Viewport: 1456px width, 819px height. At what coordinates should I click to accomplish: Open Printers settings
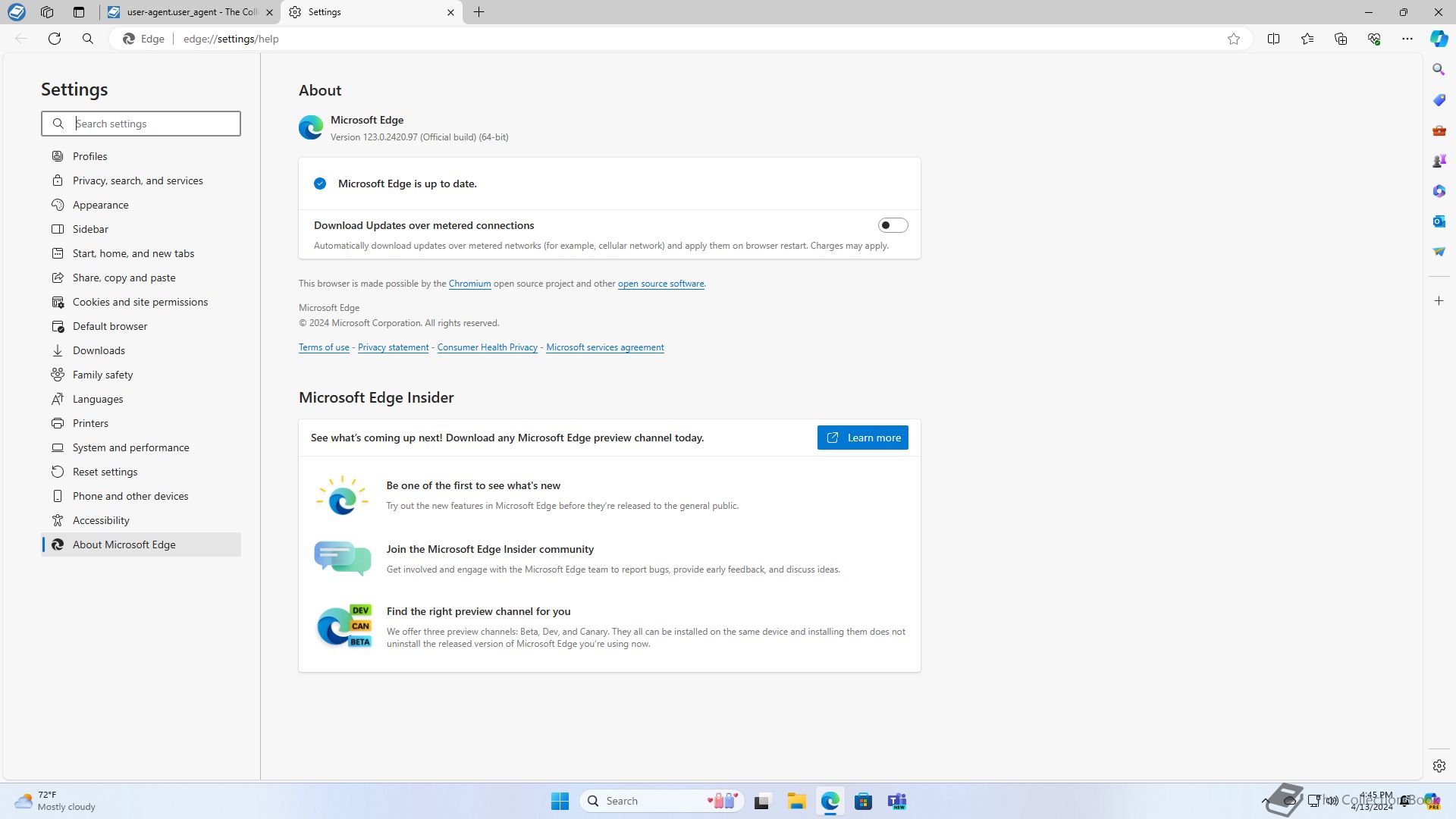(x=141, y=423)
